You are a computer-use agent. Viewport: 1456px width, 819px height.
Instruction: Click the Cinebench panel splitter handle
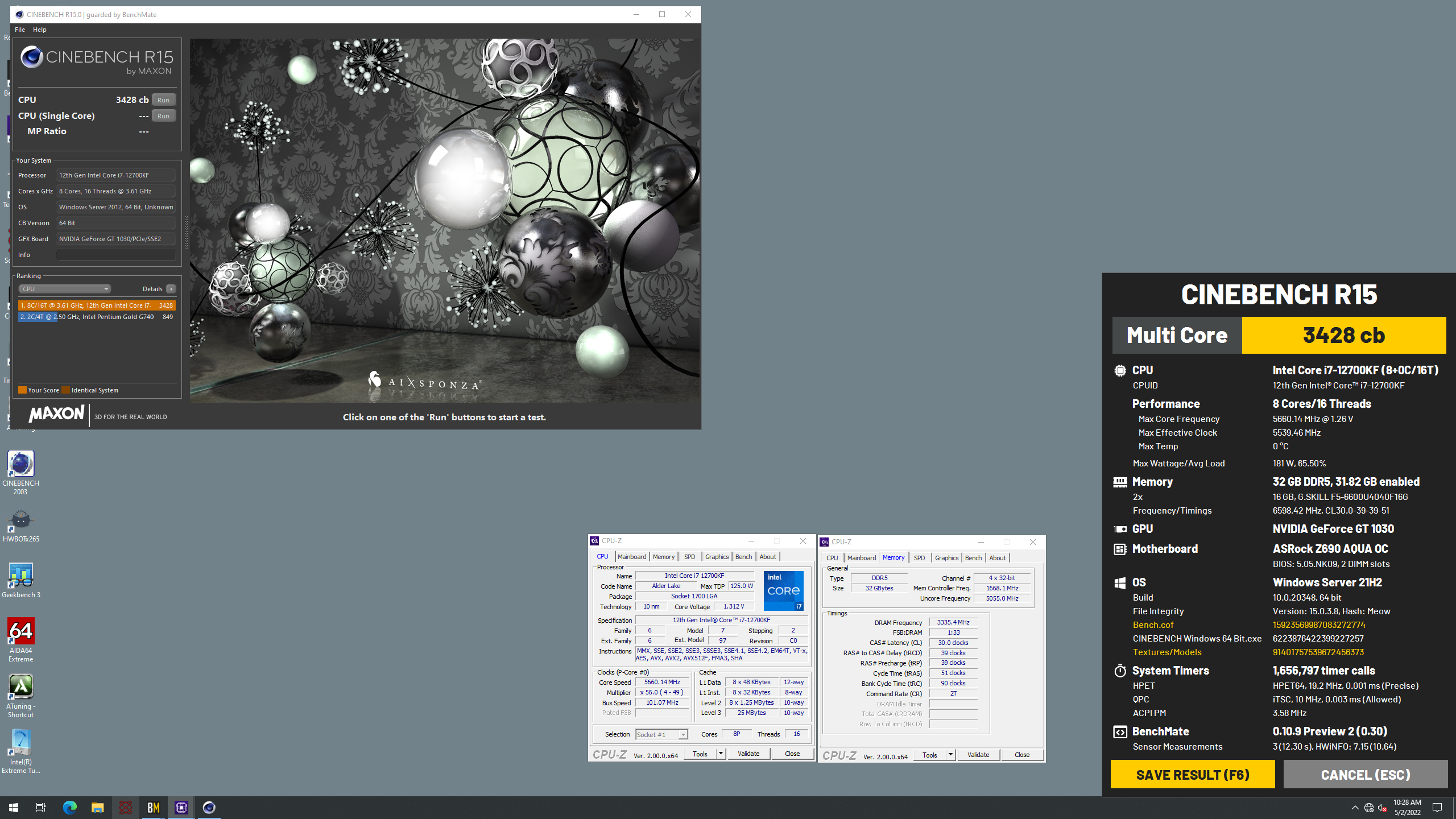[x=186, y=233]
